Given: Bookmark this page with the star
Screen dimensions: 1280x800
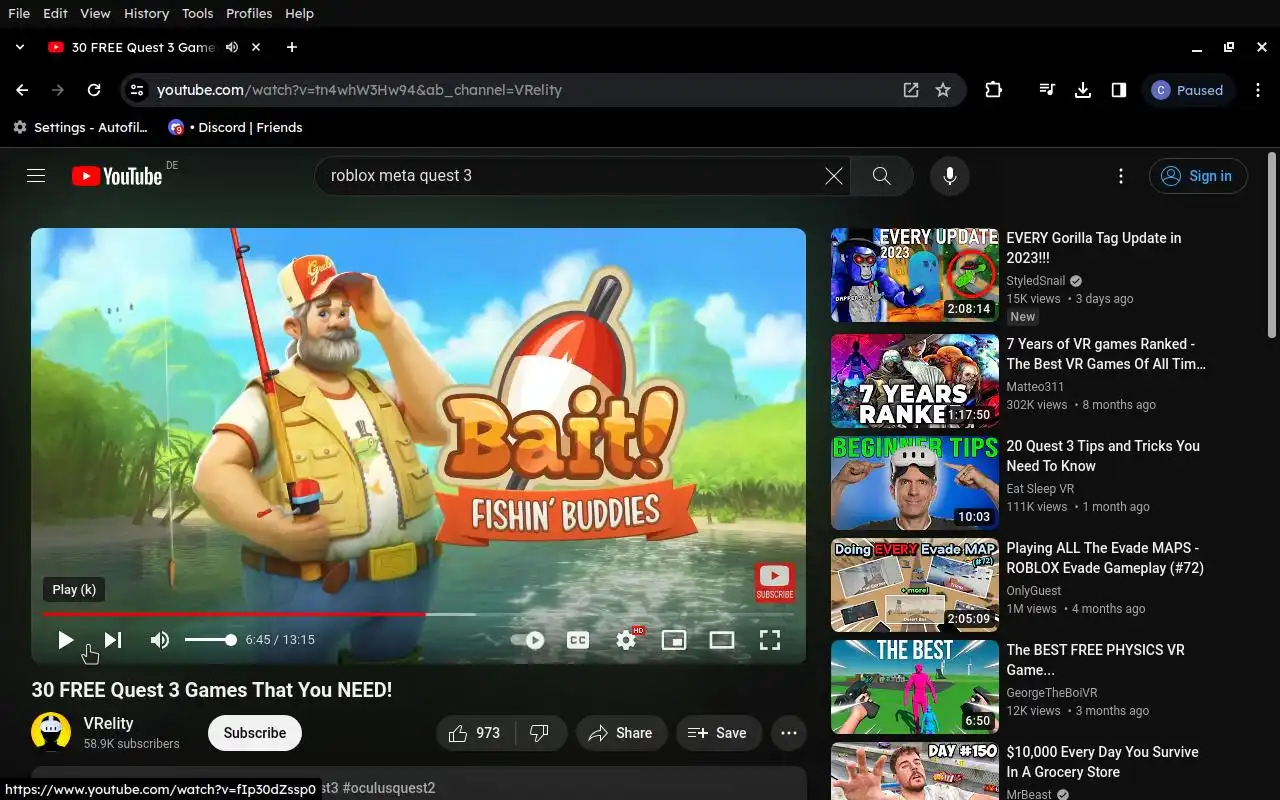Looking at the screenshot, I should pos(943,90).
